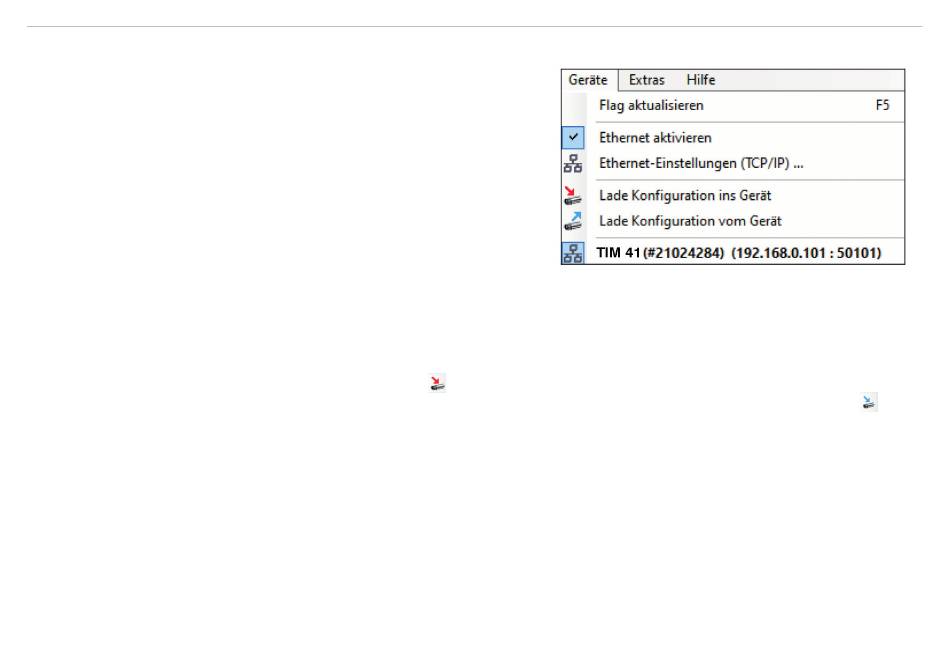950x657 pixels.
Task: Choose Ethernet aktivieren menu entry text
Action: (655, 138)
